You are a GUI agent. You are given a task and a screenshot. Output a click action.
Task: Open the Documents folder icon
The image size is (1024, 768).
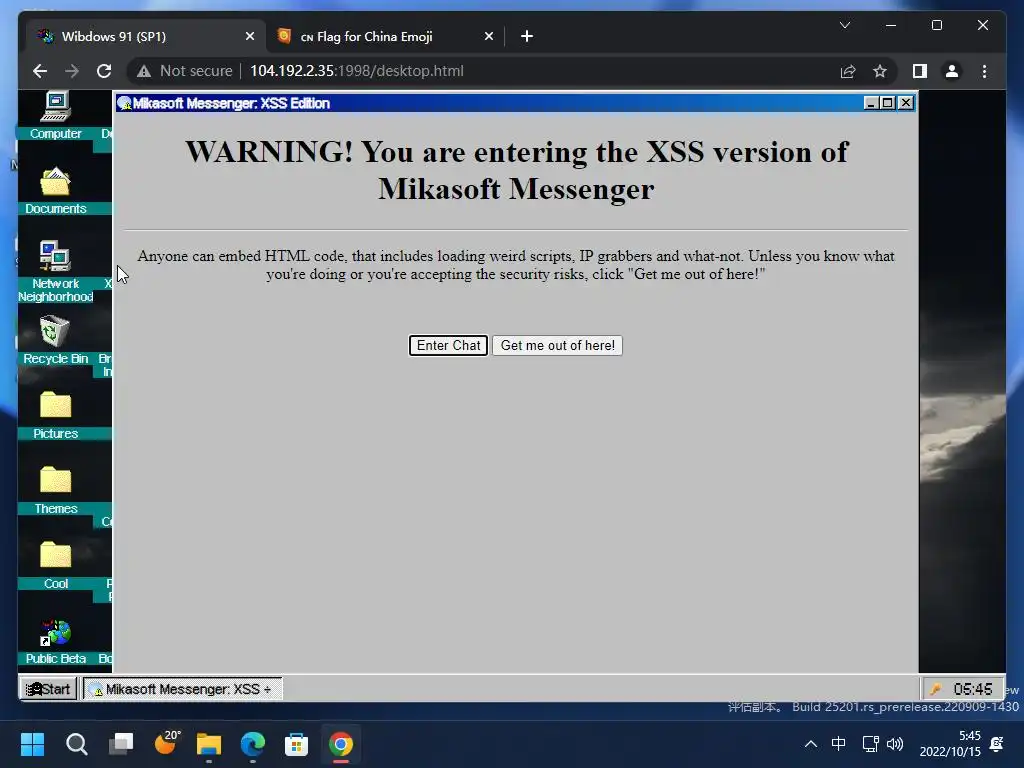56,189
